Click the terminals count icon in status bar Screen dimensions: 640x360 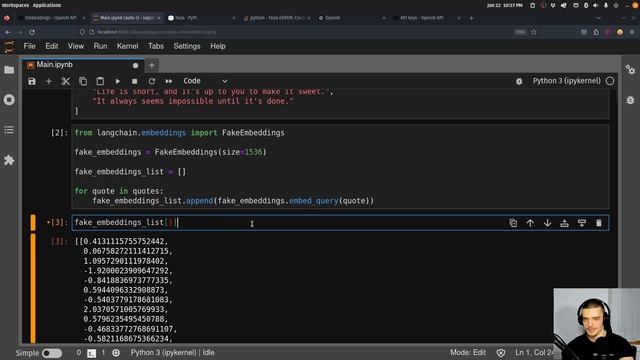pyautogui.click(x=91, y=353)
